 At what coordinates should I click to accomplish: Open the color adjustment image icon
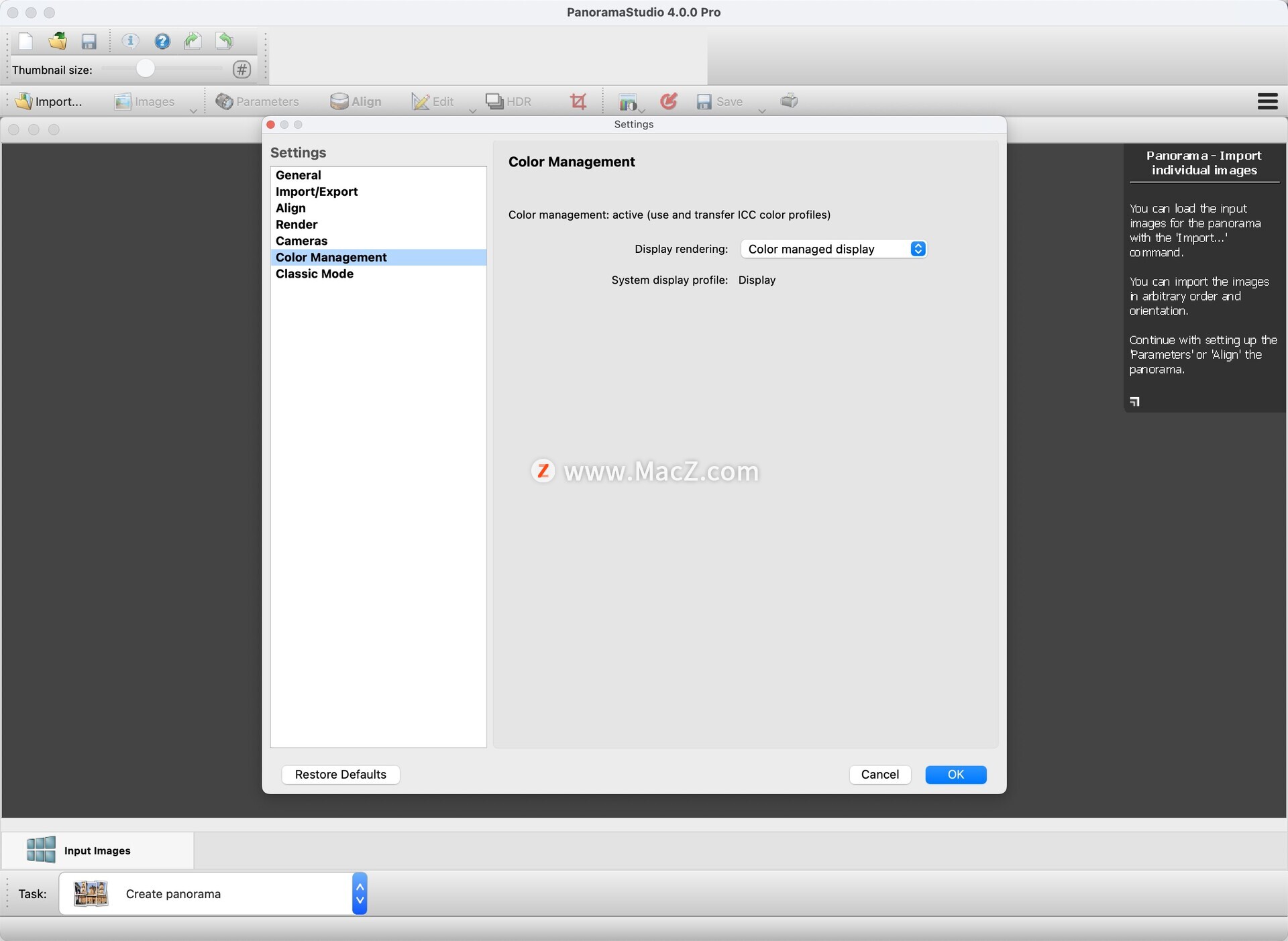627,102
